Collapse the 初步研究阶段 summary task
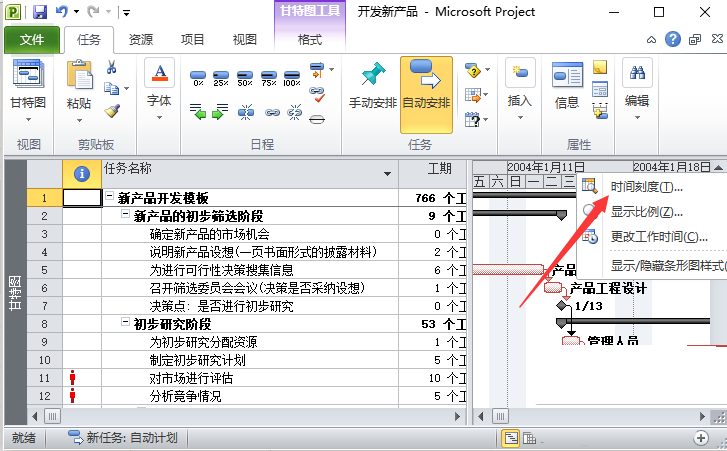 pyautogui.click(x=125, y=322)
